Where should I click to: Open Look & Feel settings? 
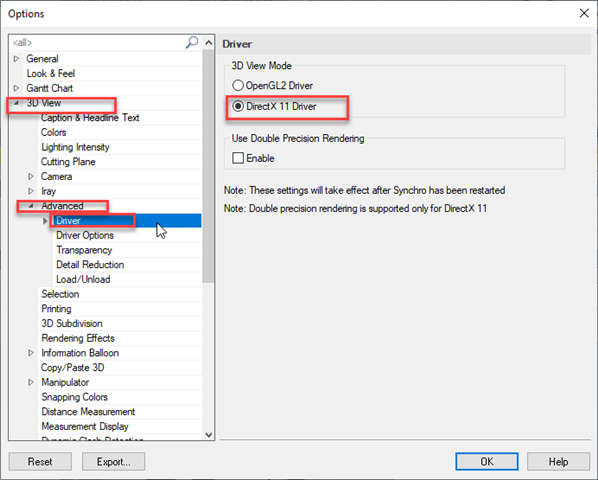coord(51,73)
